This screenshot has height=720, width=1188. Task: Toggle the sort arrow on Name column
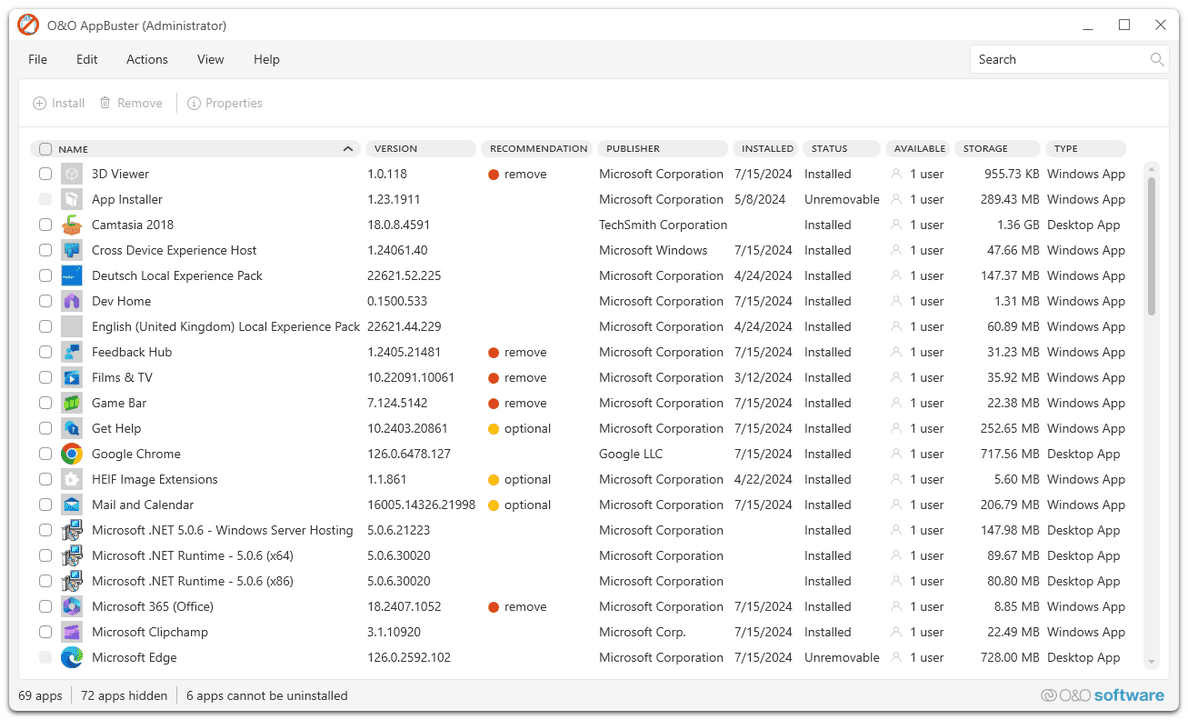(x=347, y=149)
